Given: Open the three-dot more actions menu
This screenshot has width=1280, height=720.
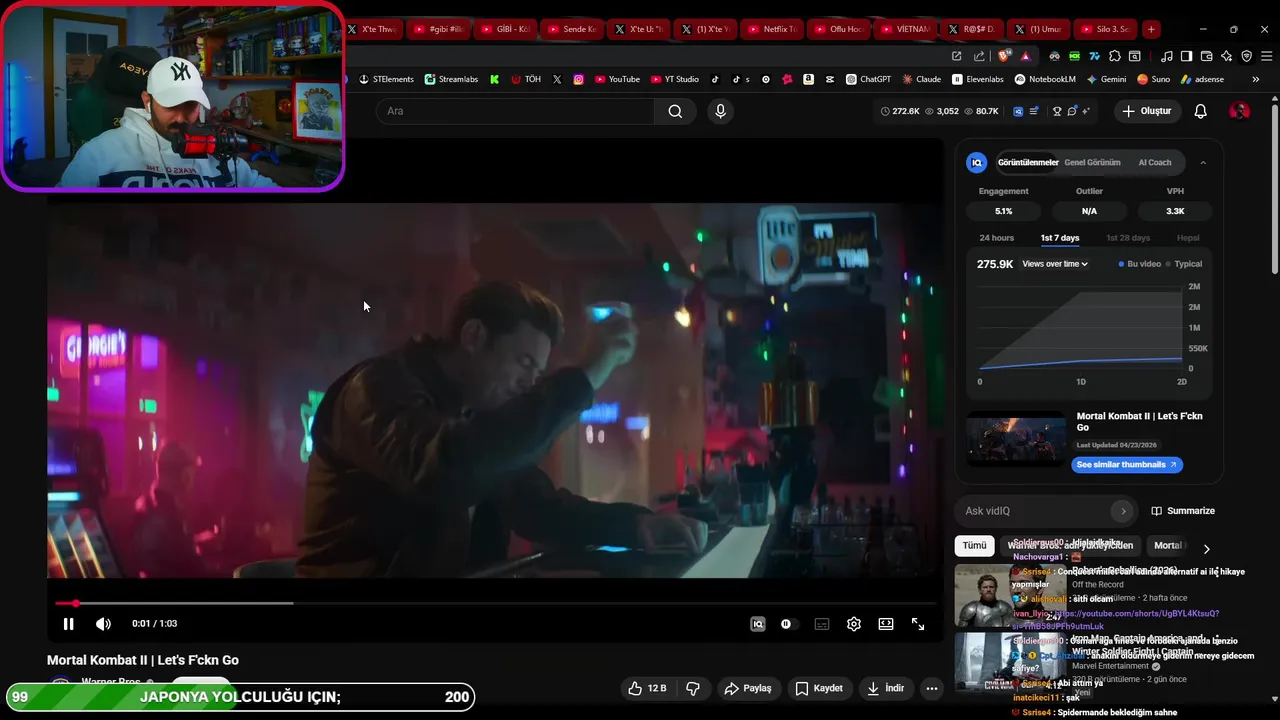Looking at the screenshot, I should pos(932,688).
